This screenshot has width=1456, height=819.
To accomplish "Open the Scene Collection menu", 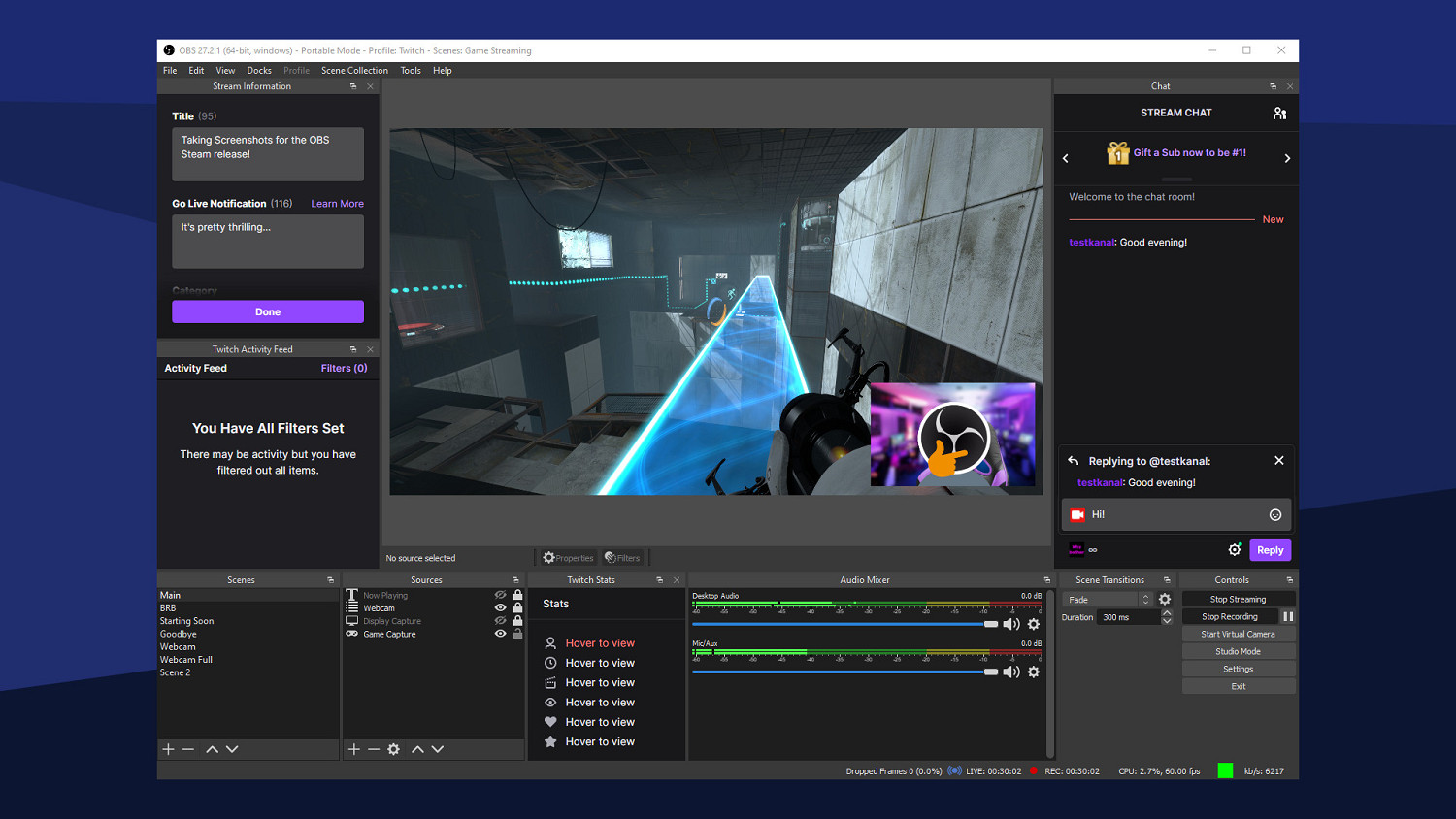I will [x=354, y=71].
